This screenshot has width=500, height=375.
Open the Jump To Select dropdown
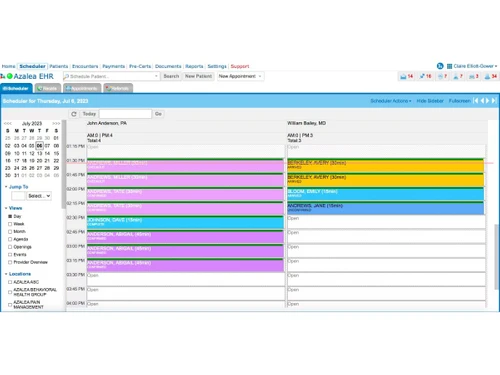pyautogui.click(x=39, y=196)
